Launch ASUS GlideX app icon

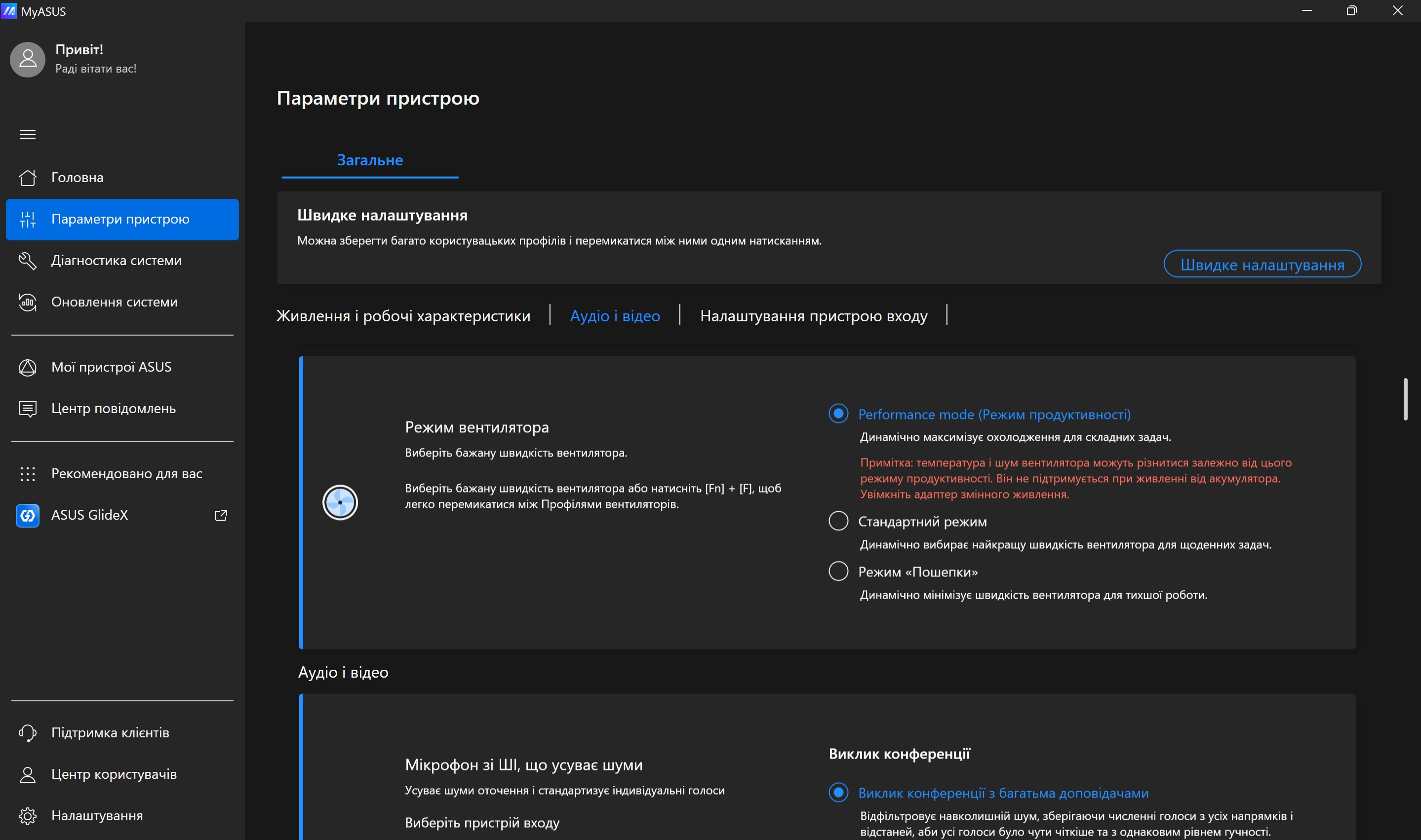point(27,515)
